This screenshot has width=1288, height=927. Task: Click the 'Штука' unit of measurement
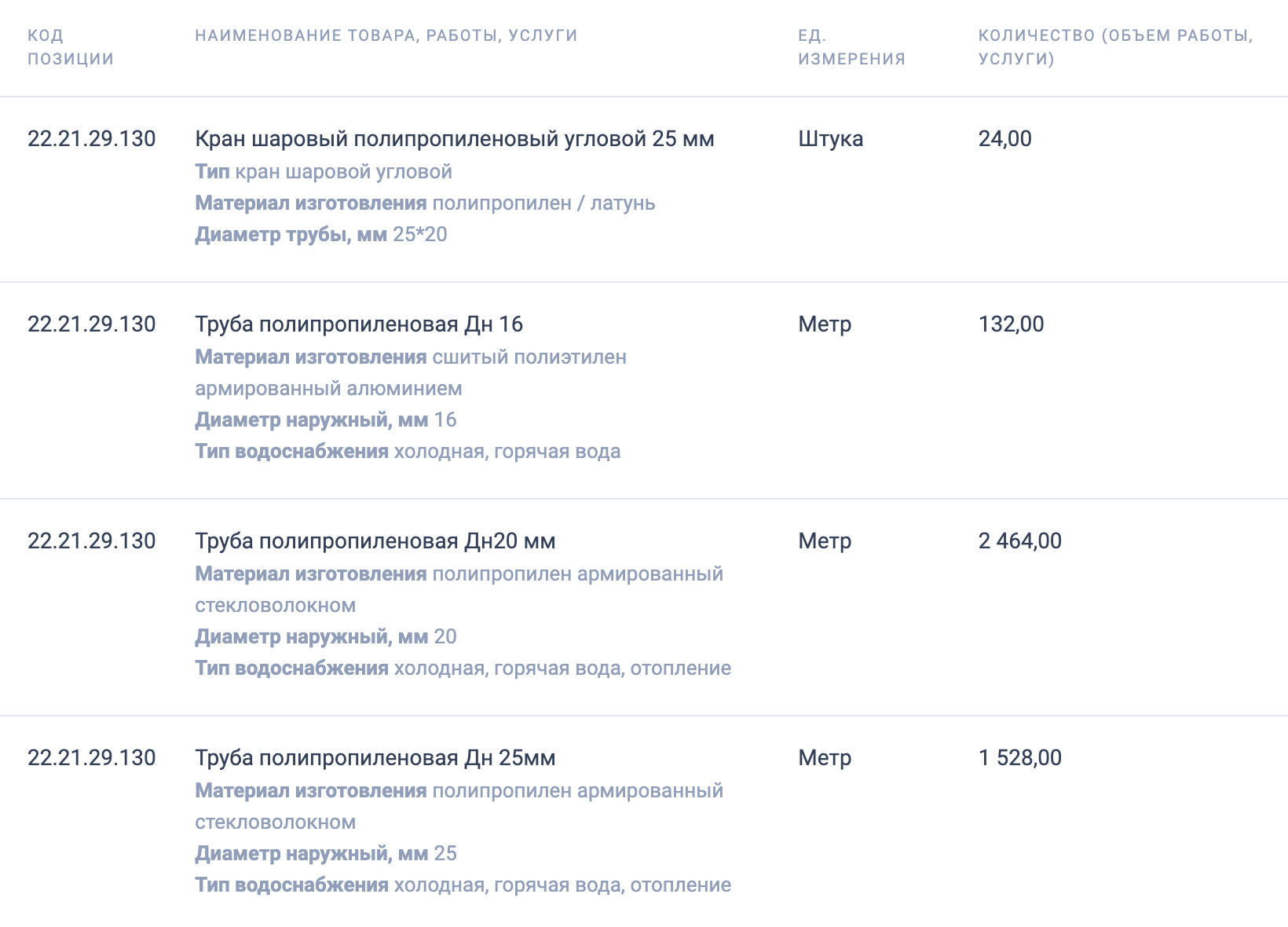point(830,139)
